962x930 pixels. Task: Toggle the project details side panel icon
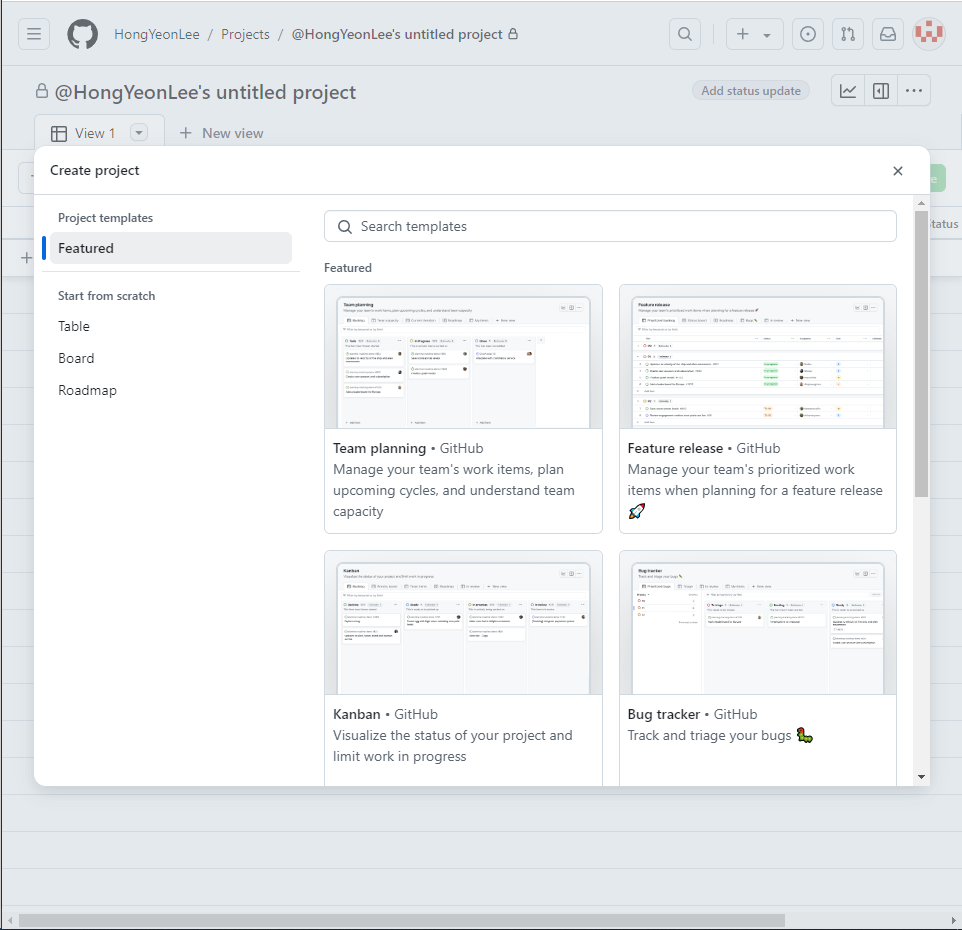click(x=881, y=91)
